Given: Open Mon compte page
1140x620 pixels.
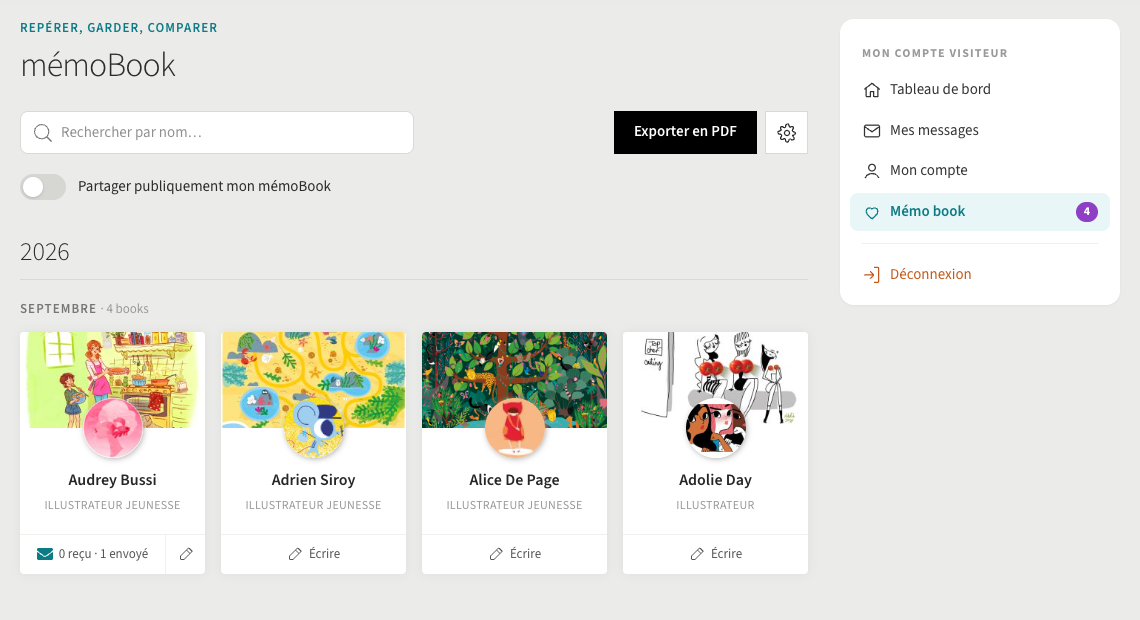Looking at the screenshot, I should pos(979,171).
